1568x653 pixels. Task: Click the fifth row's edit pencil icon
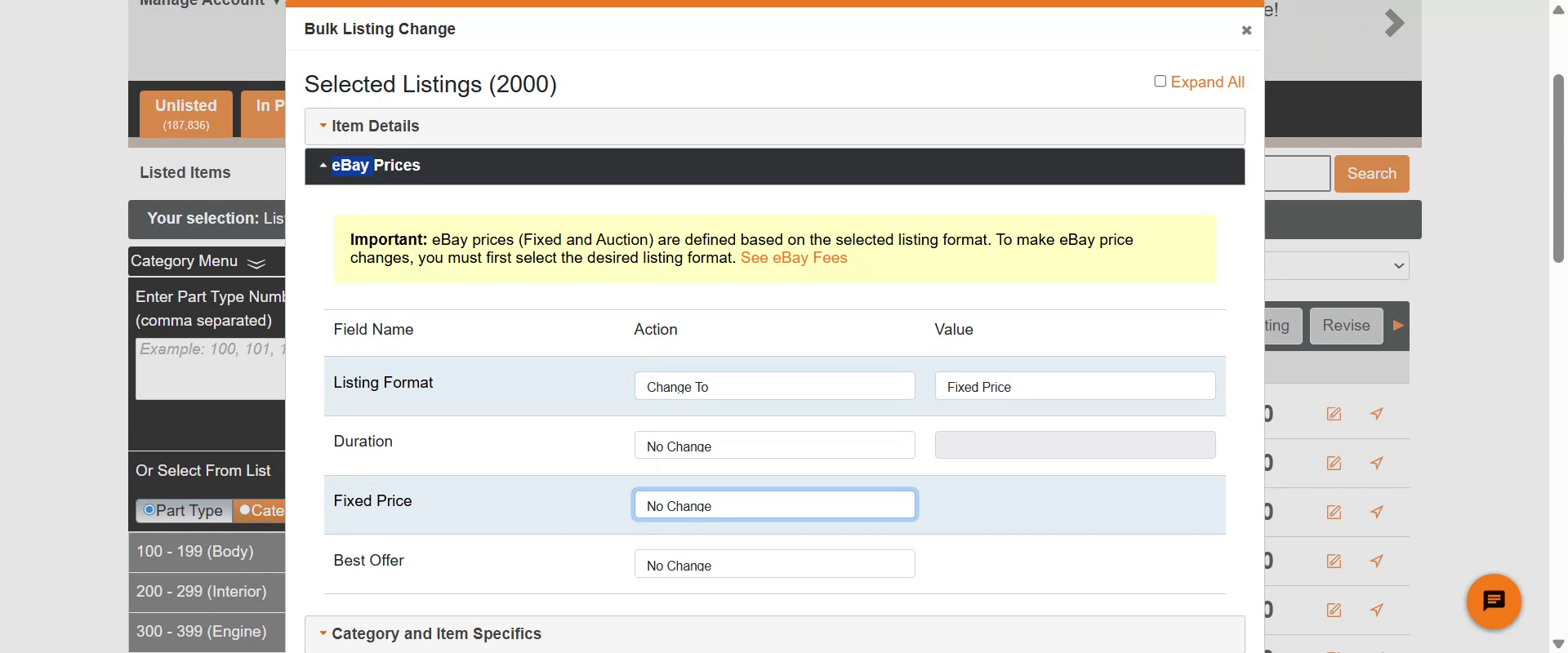1334,610
